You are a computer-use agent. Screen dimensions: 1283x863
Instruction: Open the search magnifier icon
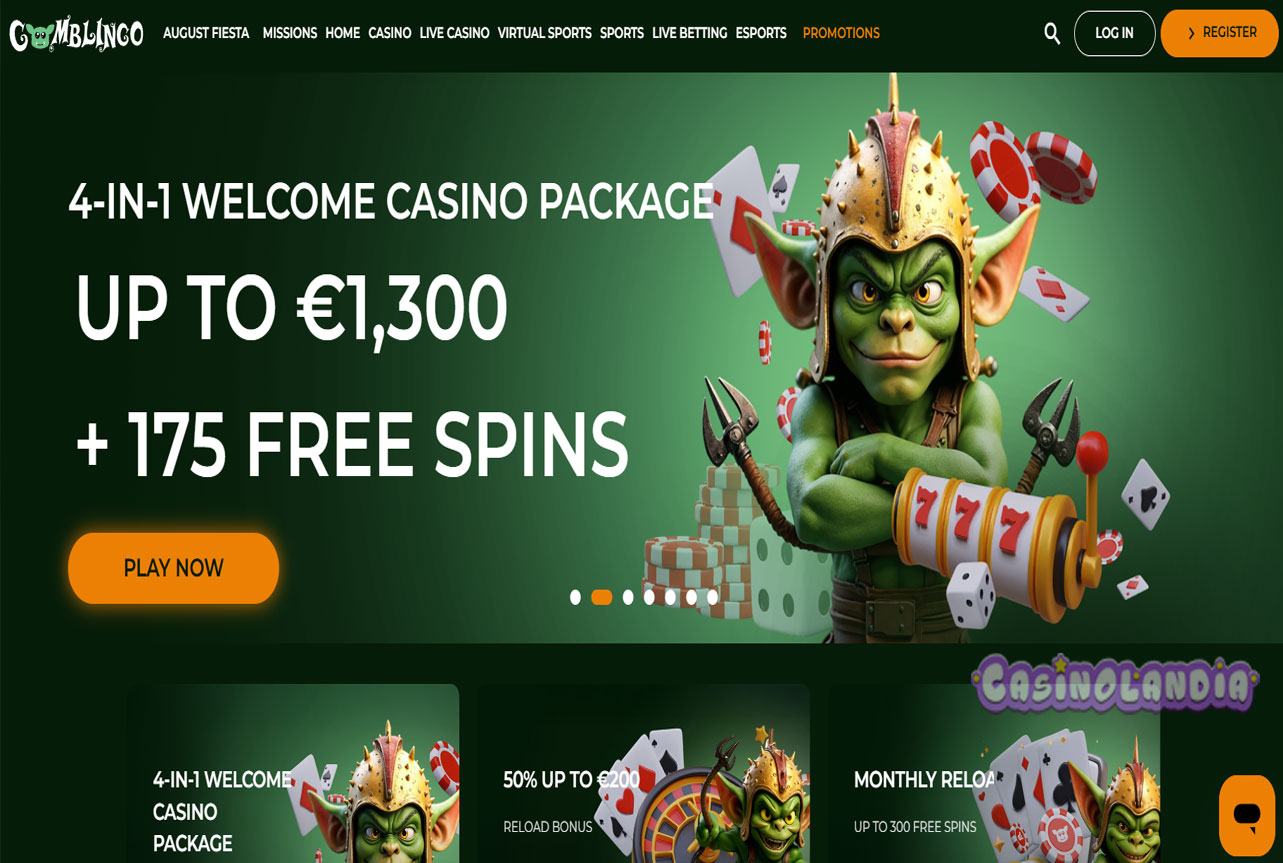tap(1052, 33)
